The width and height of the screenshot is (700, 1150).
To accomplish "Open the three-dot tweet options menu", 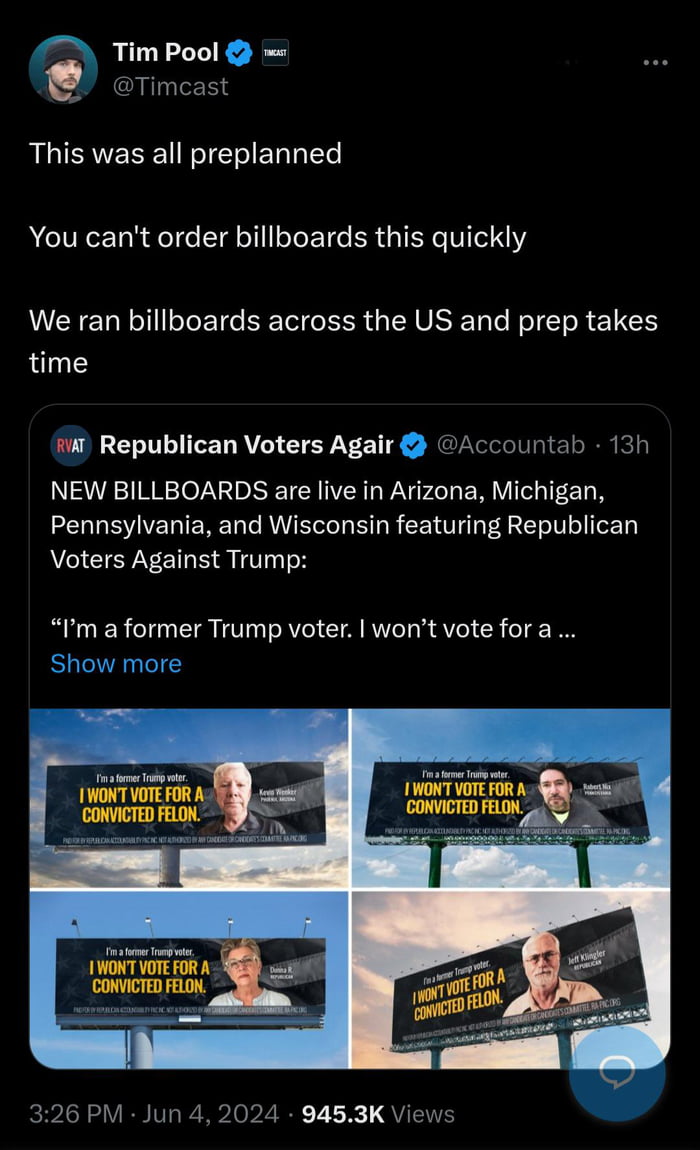I will point(655,62).
